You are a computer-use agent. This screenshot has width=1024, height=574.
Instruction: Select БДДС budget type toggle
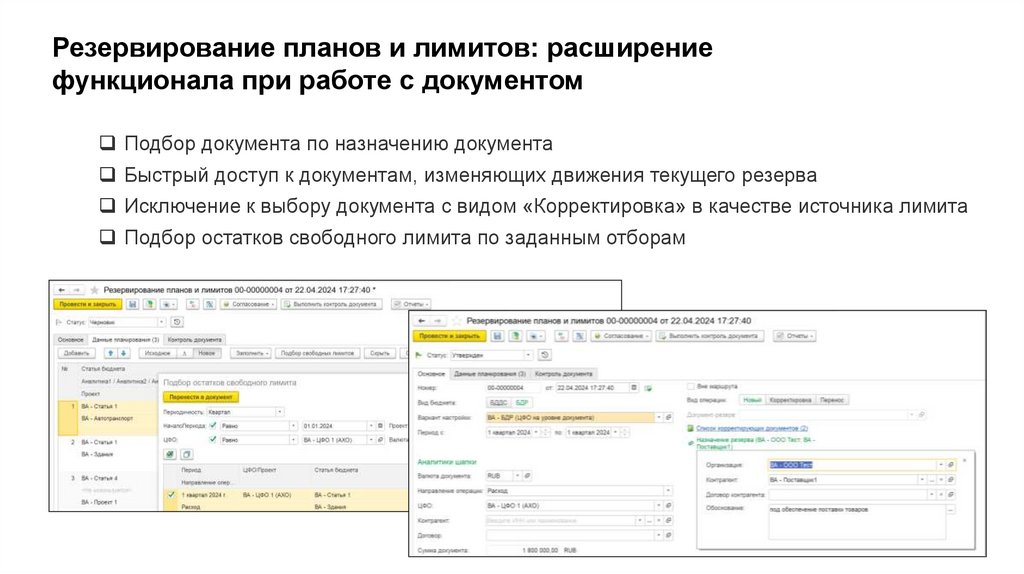click(x=498, y=403)
